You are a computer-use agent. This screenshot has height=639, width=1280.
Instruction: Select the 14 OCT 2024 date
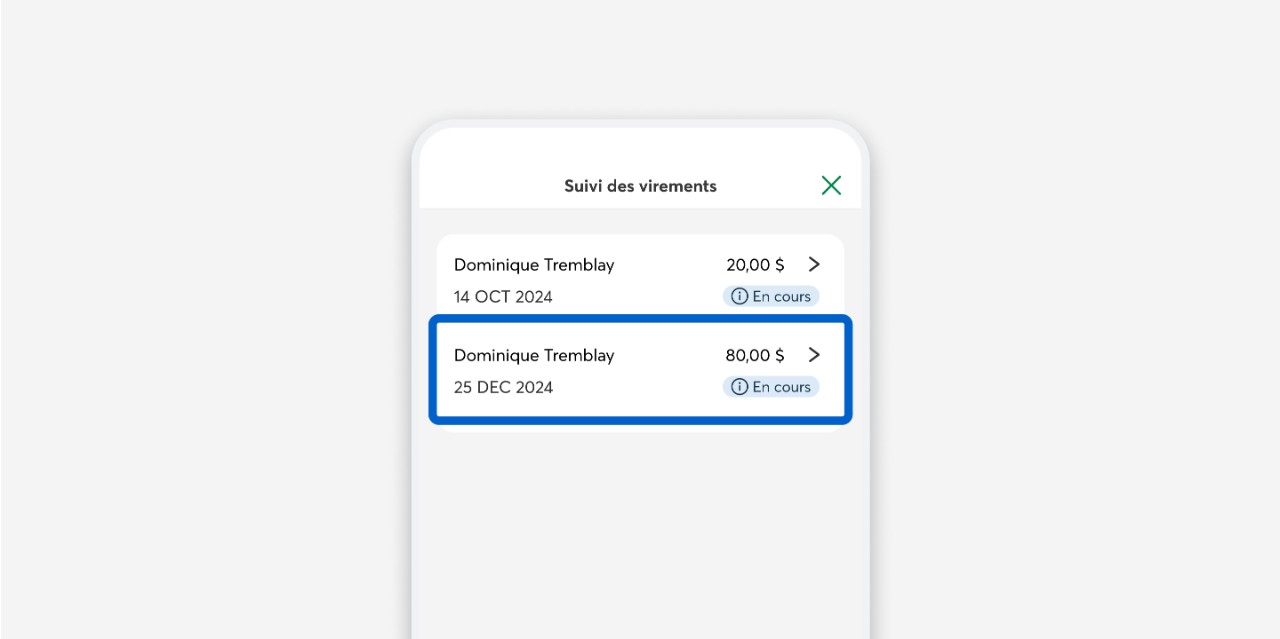[503, 297]
